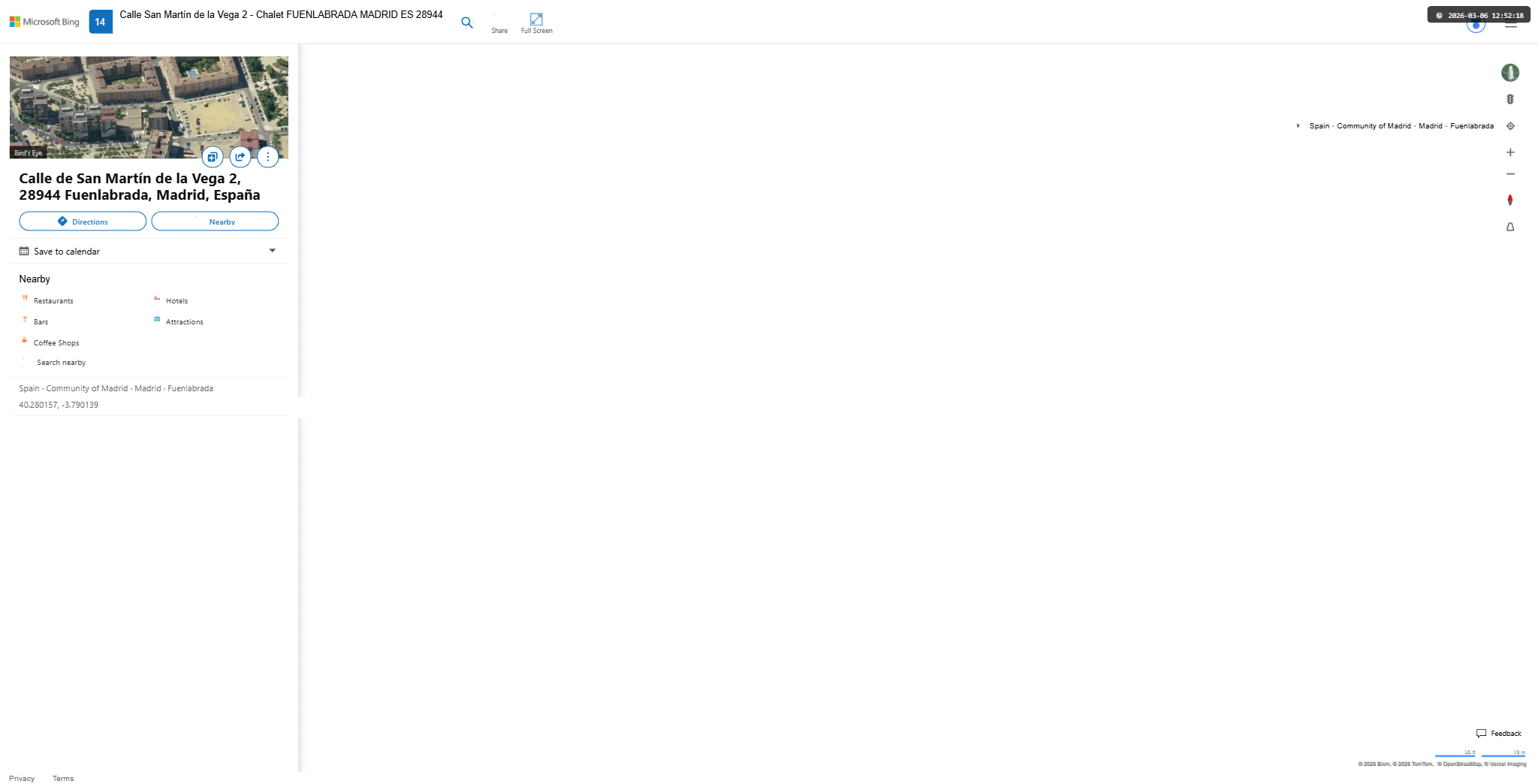1538x784 pixels.
Task: Click the address title Calle de San Martín
Action: tap(140, 187)
